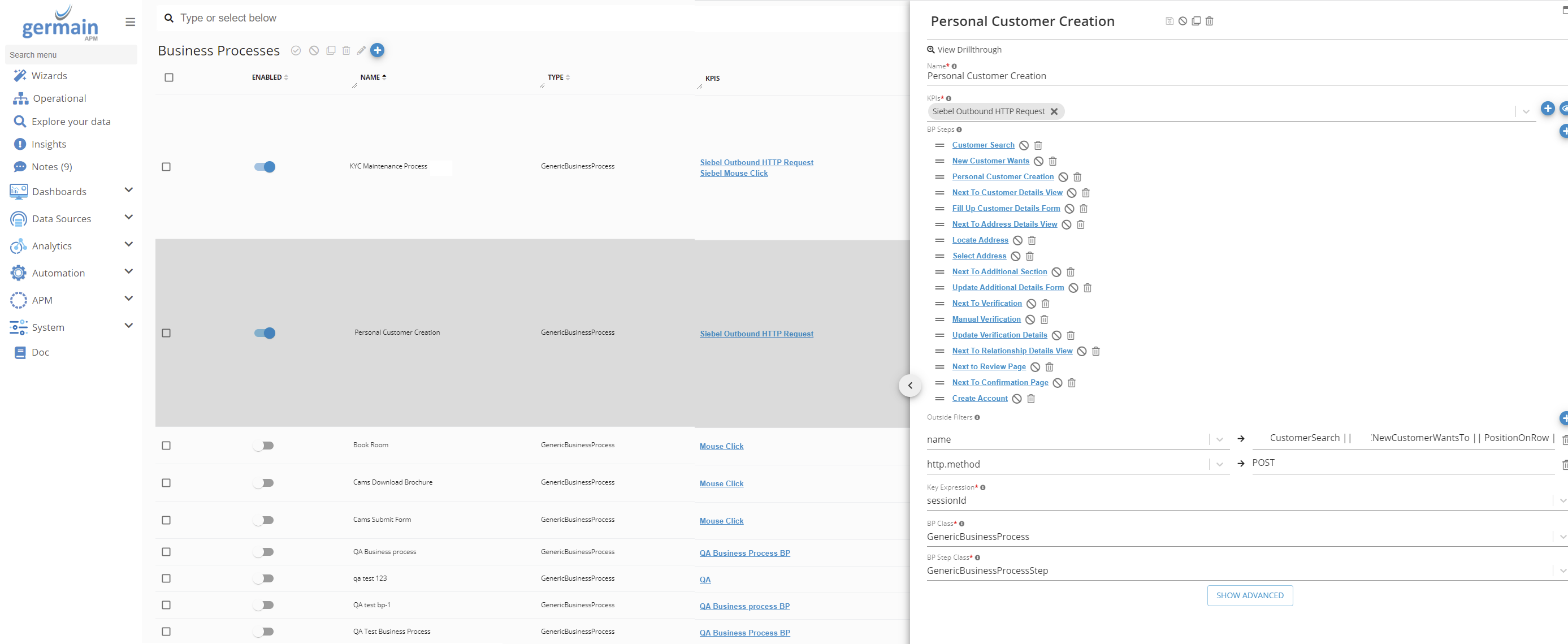Expand the Dashboards menu section

pos(128,191)
